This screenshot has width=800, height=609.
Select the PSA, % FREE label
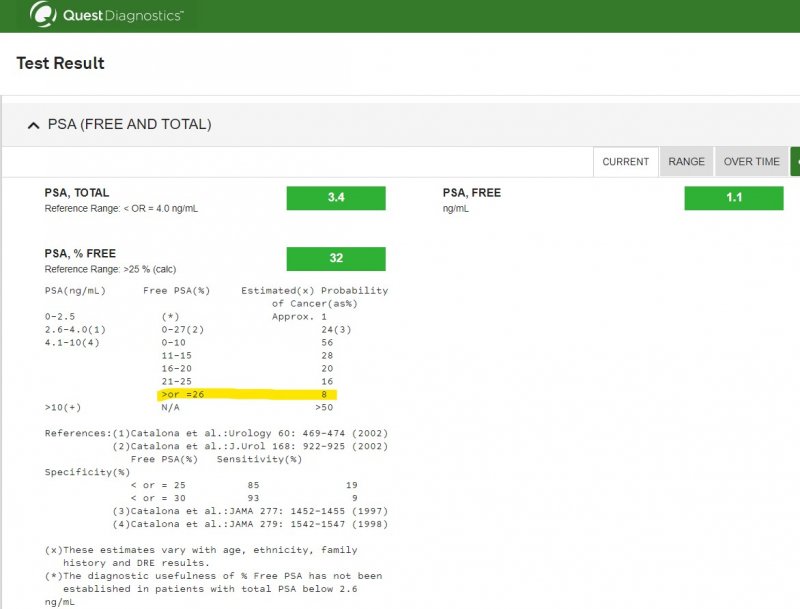(80, 253)
